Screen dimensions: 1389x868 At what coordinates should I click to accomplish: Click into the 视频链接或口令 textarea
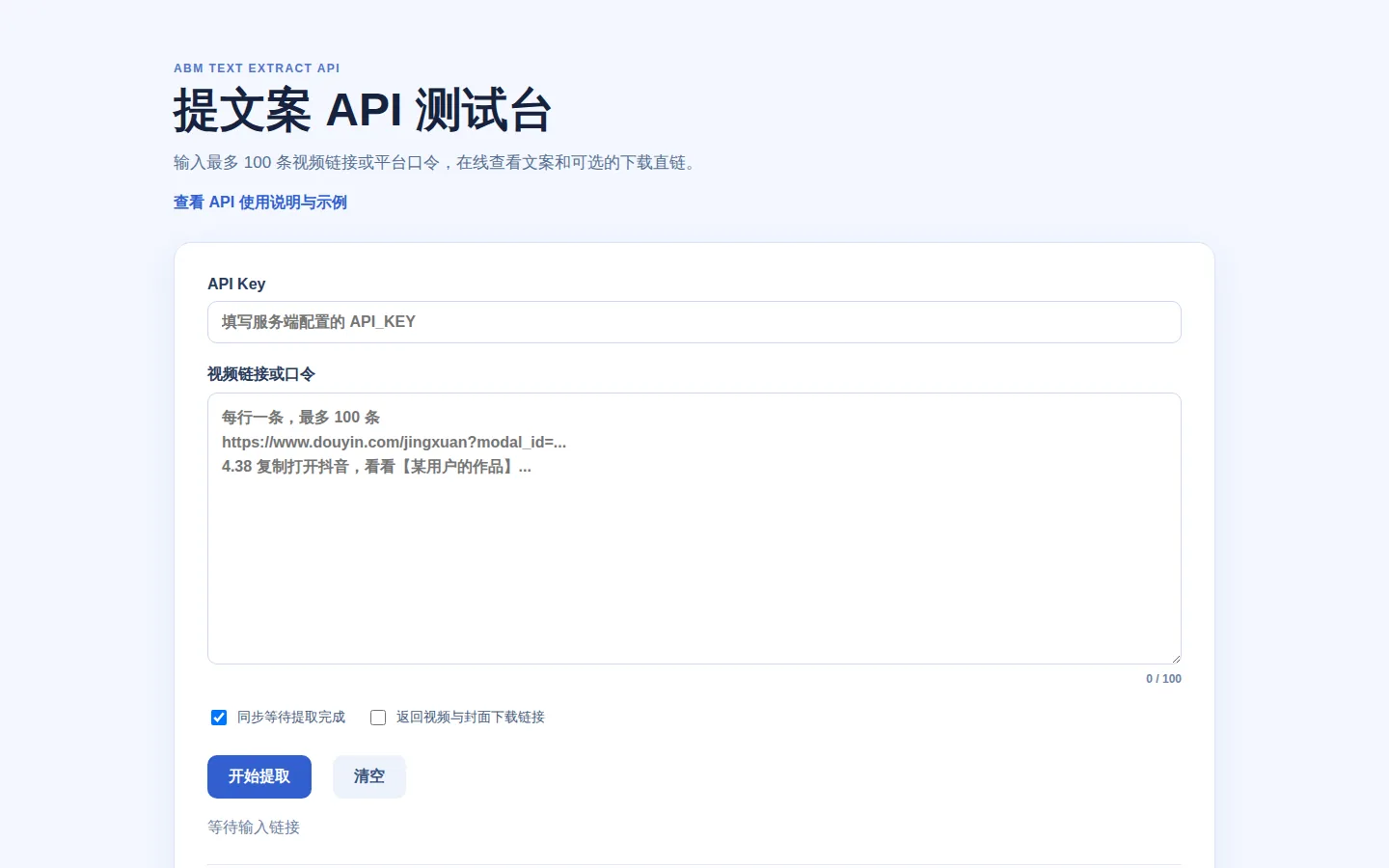(694, 529)
